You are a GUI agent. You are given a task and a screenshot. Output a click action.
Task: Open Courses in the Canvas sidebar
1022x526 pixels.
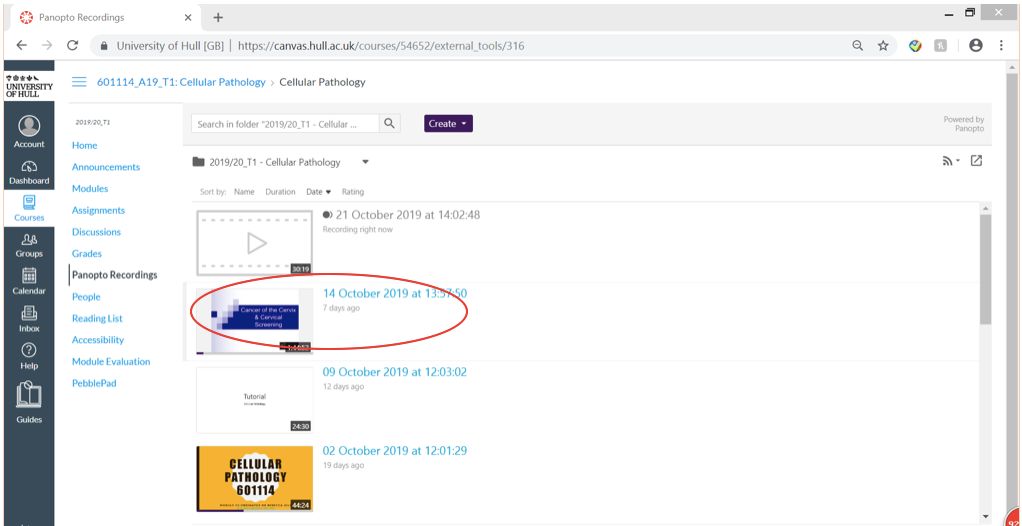coord(29,209)
